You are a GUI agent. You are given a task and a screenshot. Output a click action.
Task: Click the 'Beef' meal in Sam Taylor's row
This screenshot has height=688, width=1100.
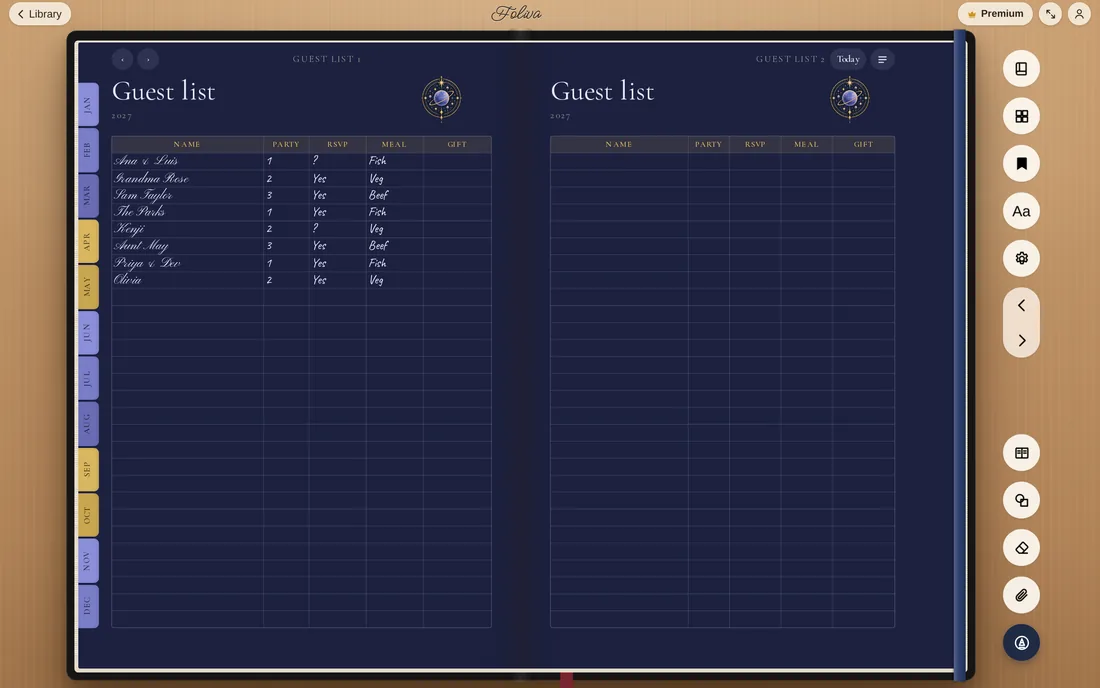tap(378, 195)
